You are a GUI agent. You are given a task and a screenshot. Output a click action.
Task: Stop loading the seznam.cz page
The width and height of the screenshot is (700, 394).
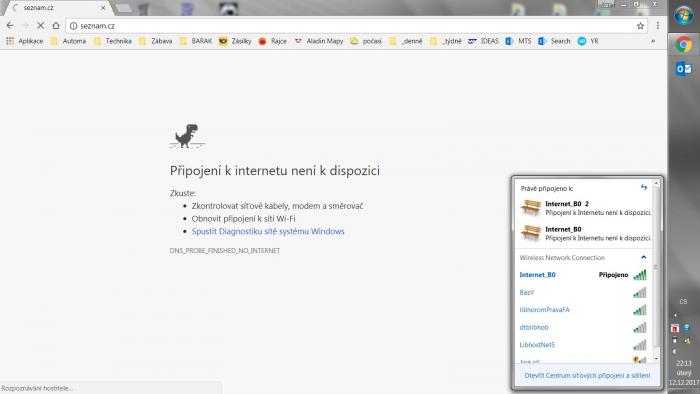[x=40, y=26]
